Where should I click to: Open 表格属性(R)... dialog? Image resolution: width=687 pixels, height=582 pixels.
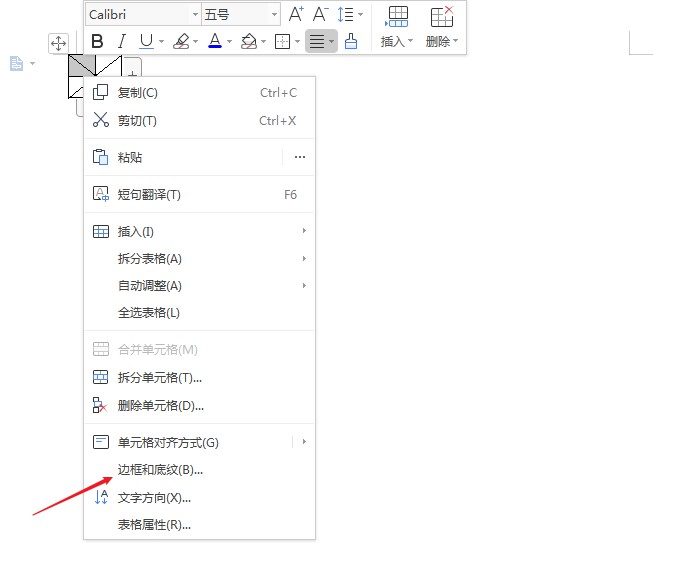pos(199,525)
